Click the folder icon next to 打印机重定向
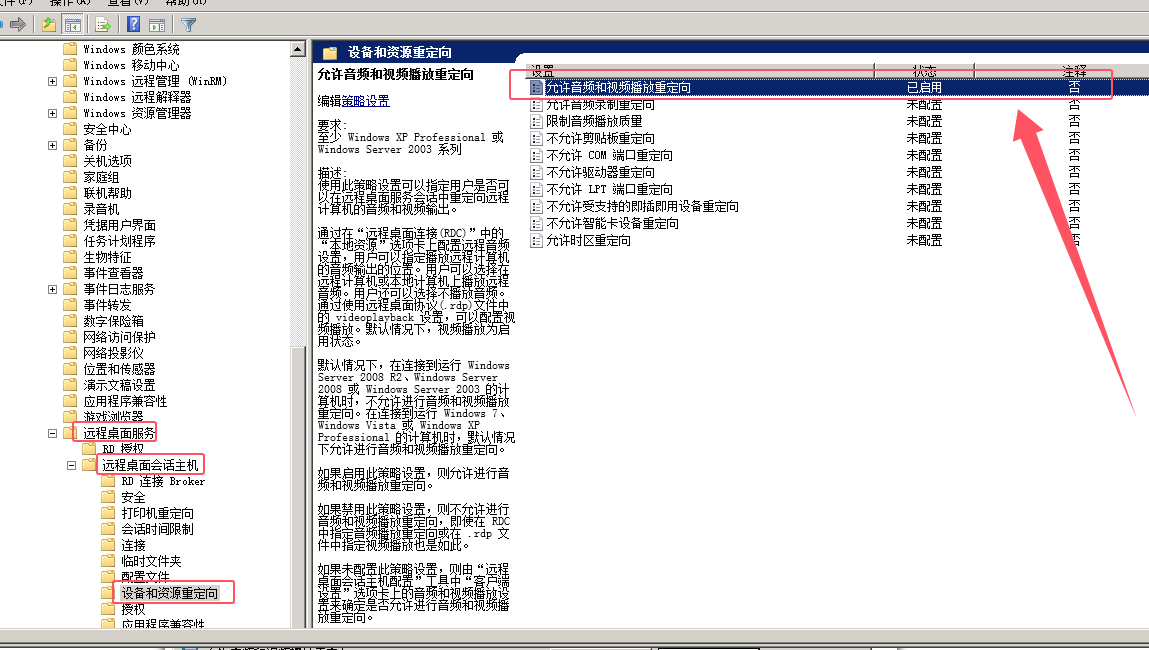The width and height of the screenshot is (1149, 650). 109,513
